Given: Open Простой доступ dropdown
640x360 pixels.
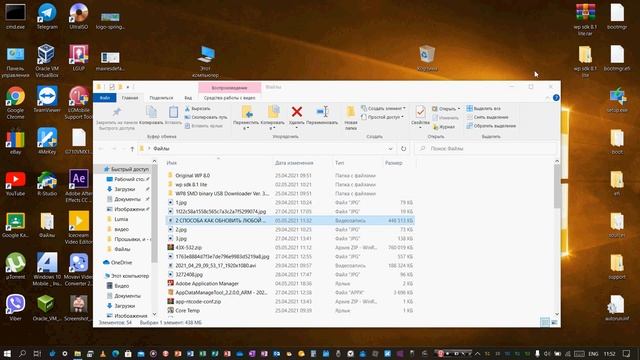Looking at the screenshot, I should (382, 117).
